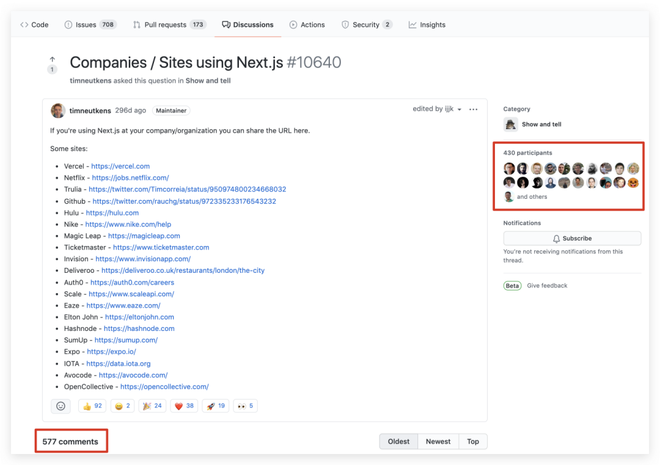Open the add reaction smiley picker

[x=61, y=406]
